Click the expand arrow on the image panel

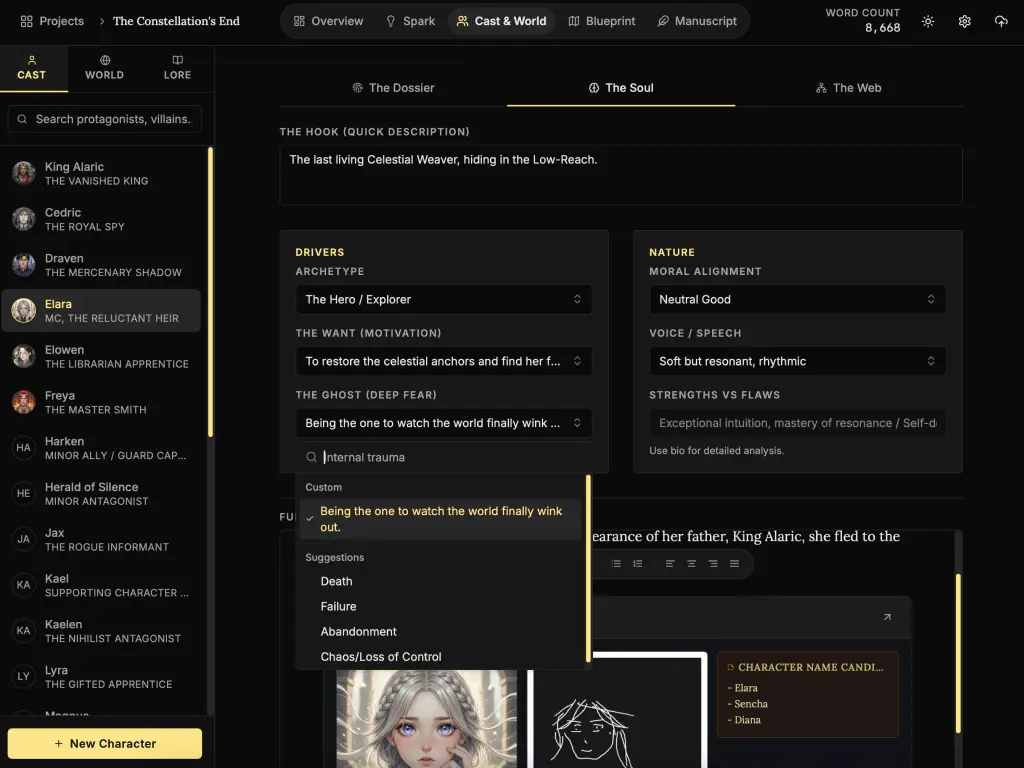click(886, 617)
